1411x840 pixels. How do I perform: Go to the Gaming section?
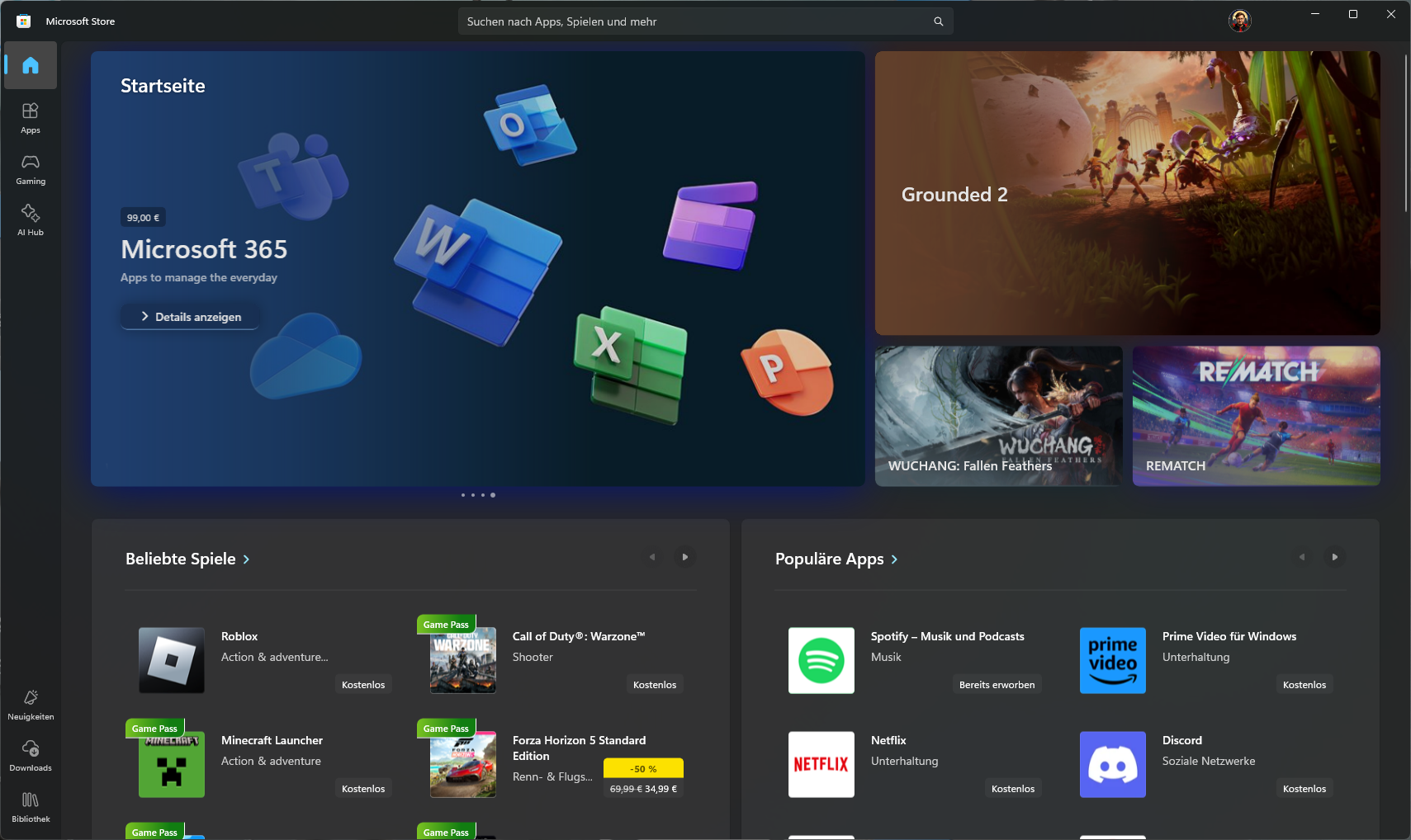(31, 169)
